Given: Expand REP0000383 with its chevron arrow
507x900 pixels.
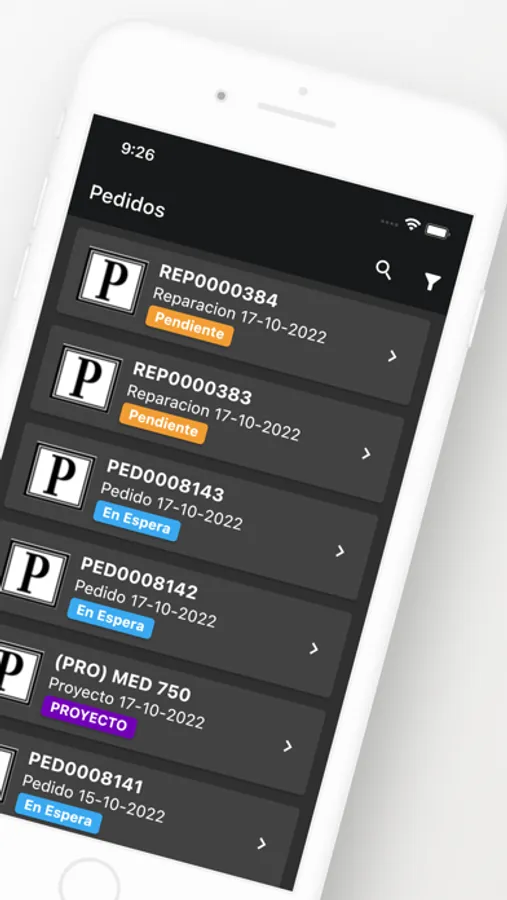Looking at the screenshot, I should pos(366,454).
